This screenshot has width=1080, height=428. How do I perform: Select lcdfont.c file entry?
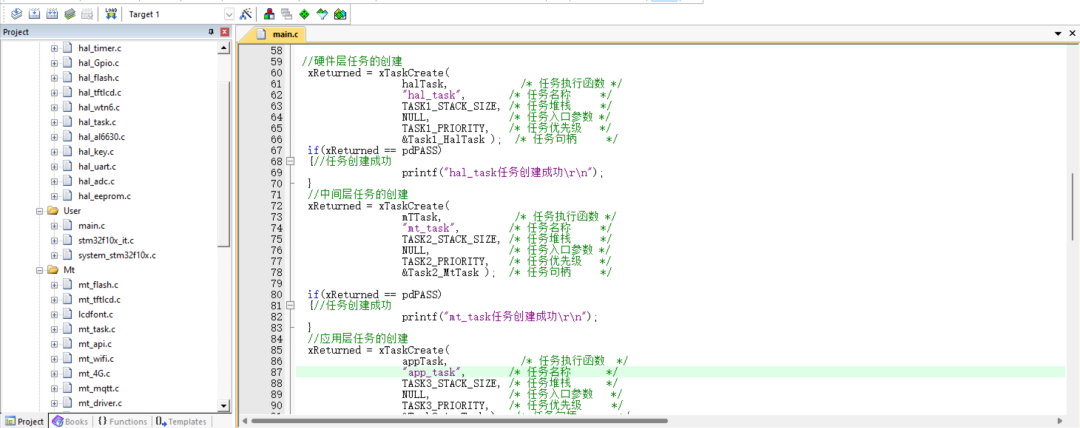coord(95,314)
